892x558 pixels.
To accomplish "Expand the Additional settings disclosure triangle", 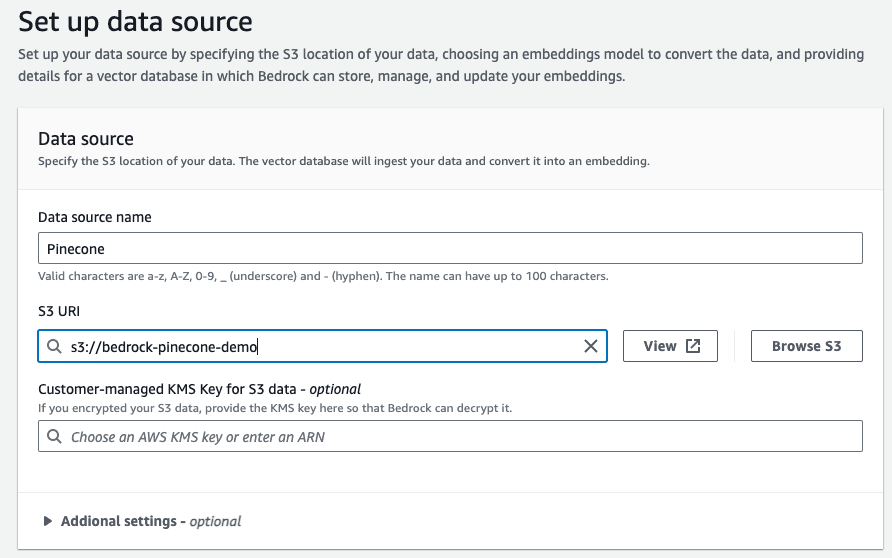I will coord(47,521).
